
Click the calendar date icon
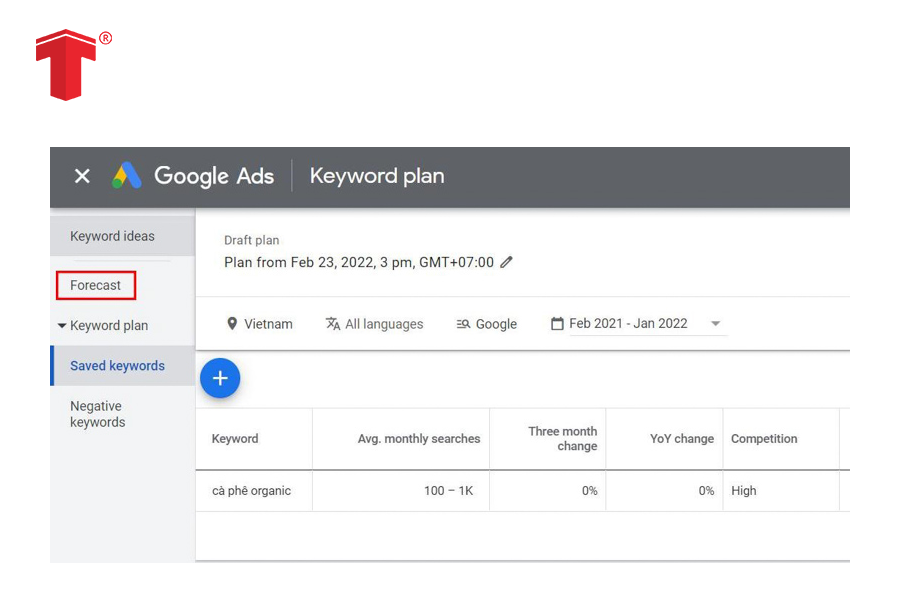point(557,324)
